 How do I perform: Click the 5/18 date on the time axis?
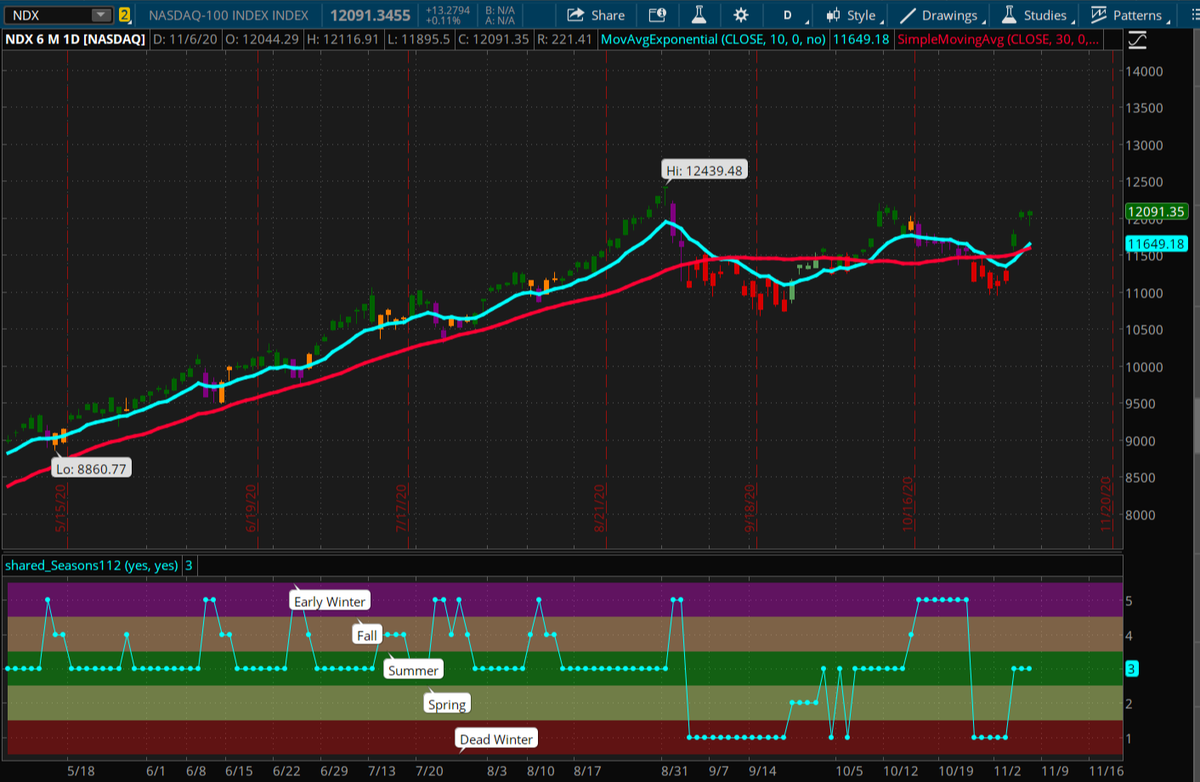point(81,771)
